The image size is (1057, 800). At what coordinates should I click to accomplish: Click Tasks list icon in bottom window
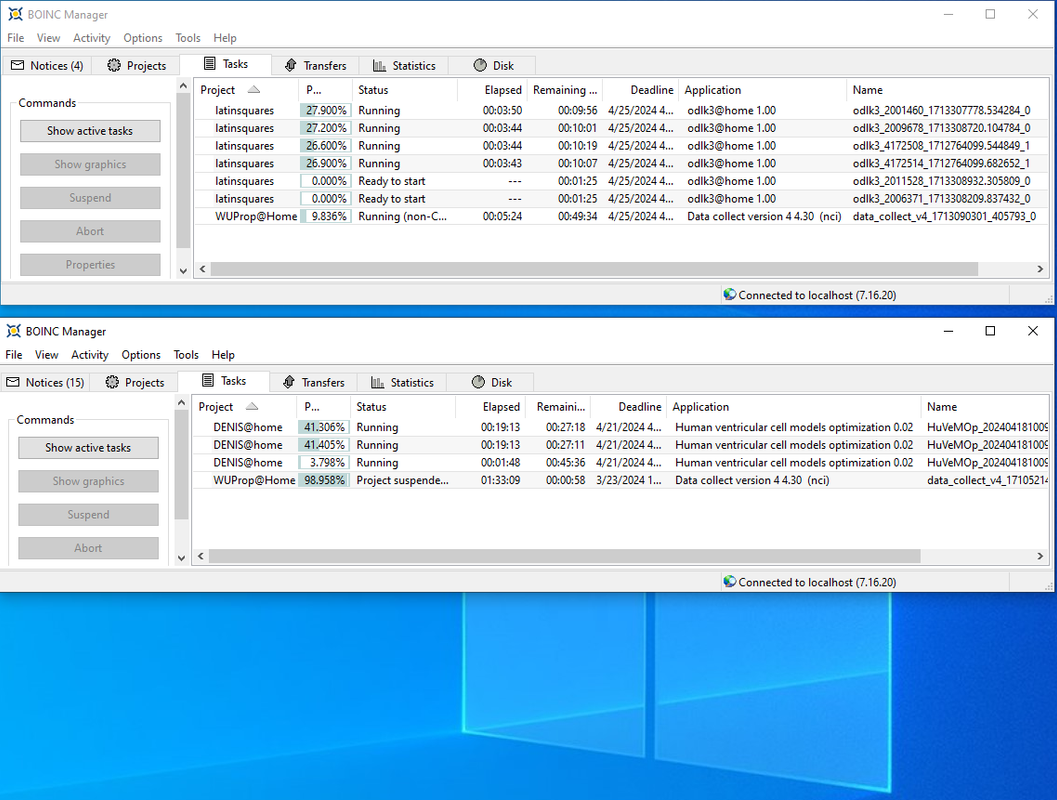pos(208,381)
